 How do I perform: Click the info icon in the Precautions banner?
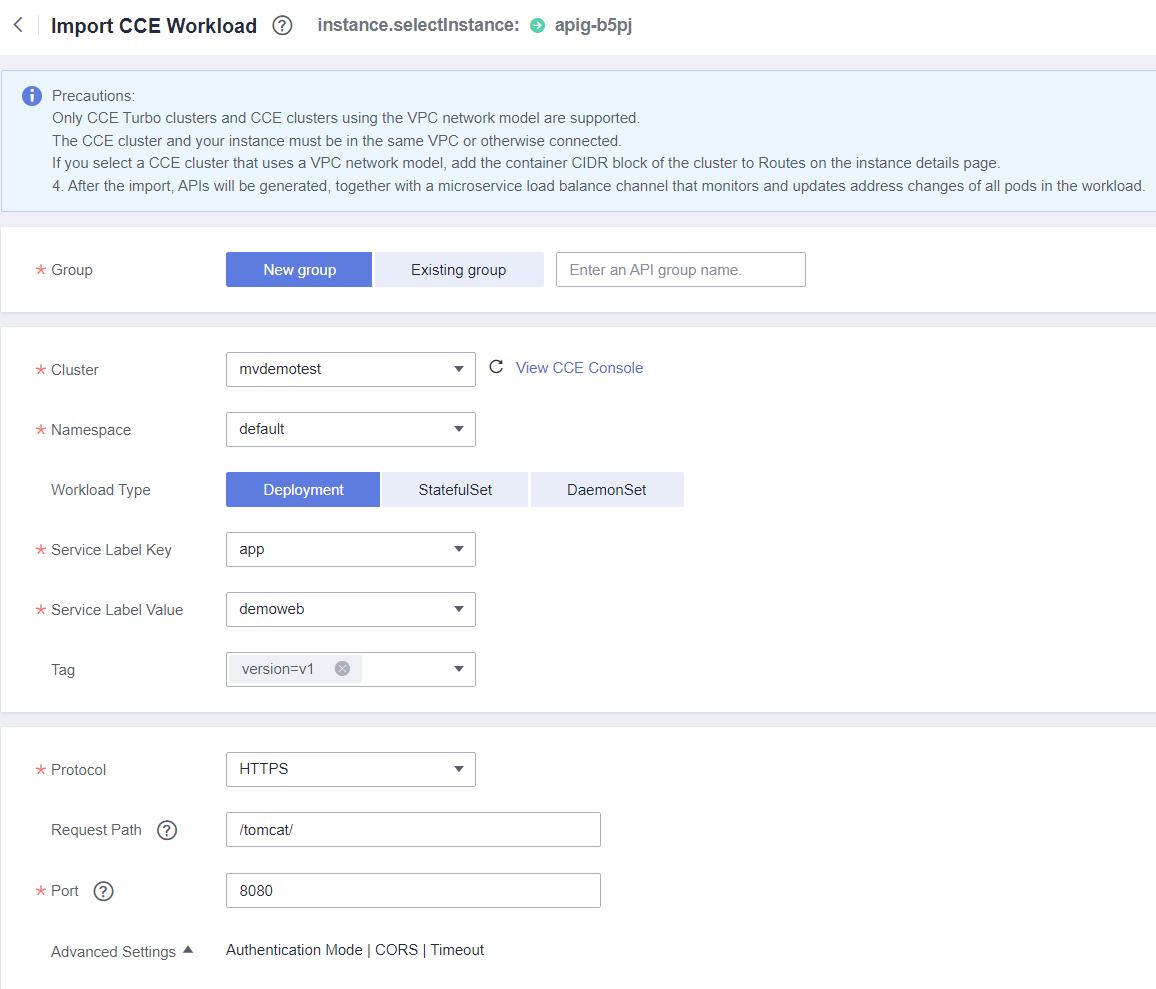pos(31,96)
